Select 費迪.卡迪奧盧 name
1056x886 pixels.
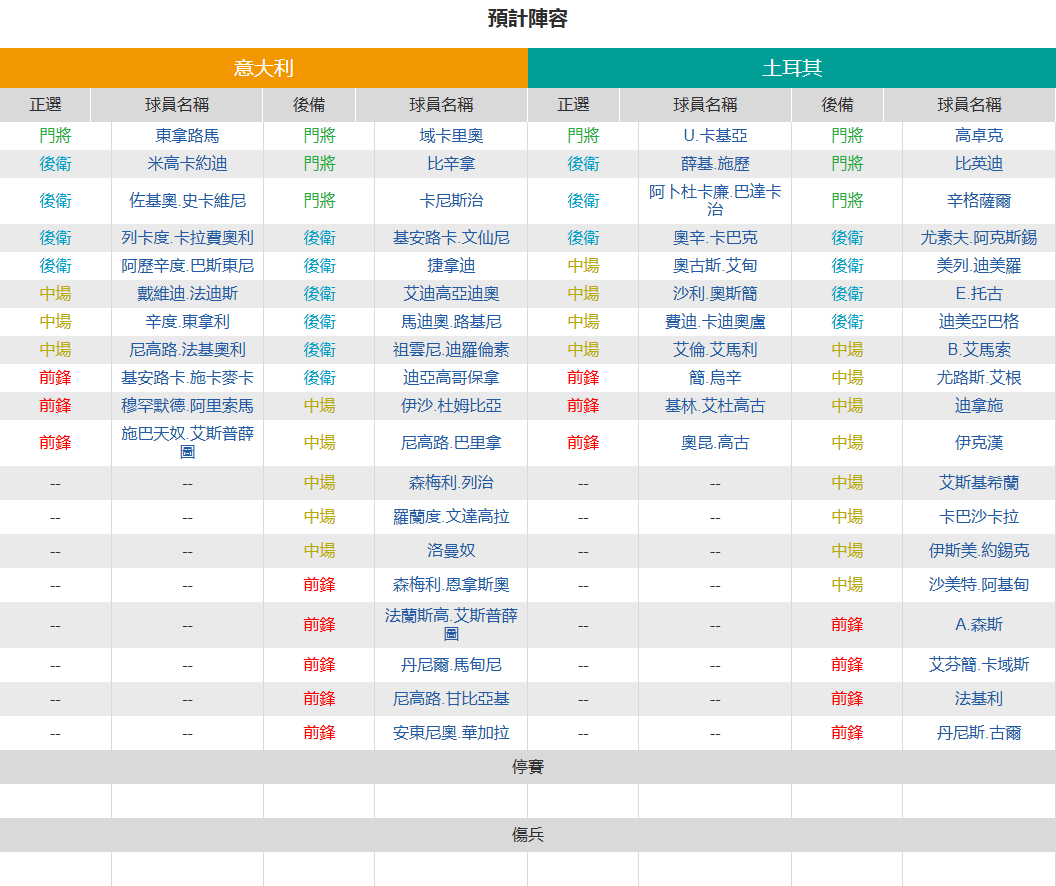point(715,322)
